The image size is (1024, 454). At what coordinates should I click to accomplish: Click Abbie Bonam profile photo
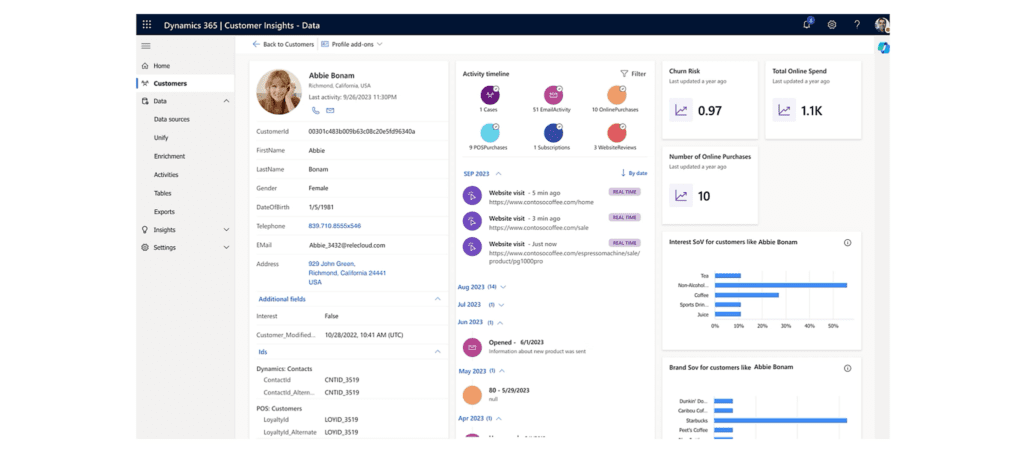279,92
